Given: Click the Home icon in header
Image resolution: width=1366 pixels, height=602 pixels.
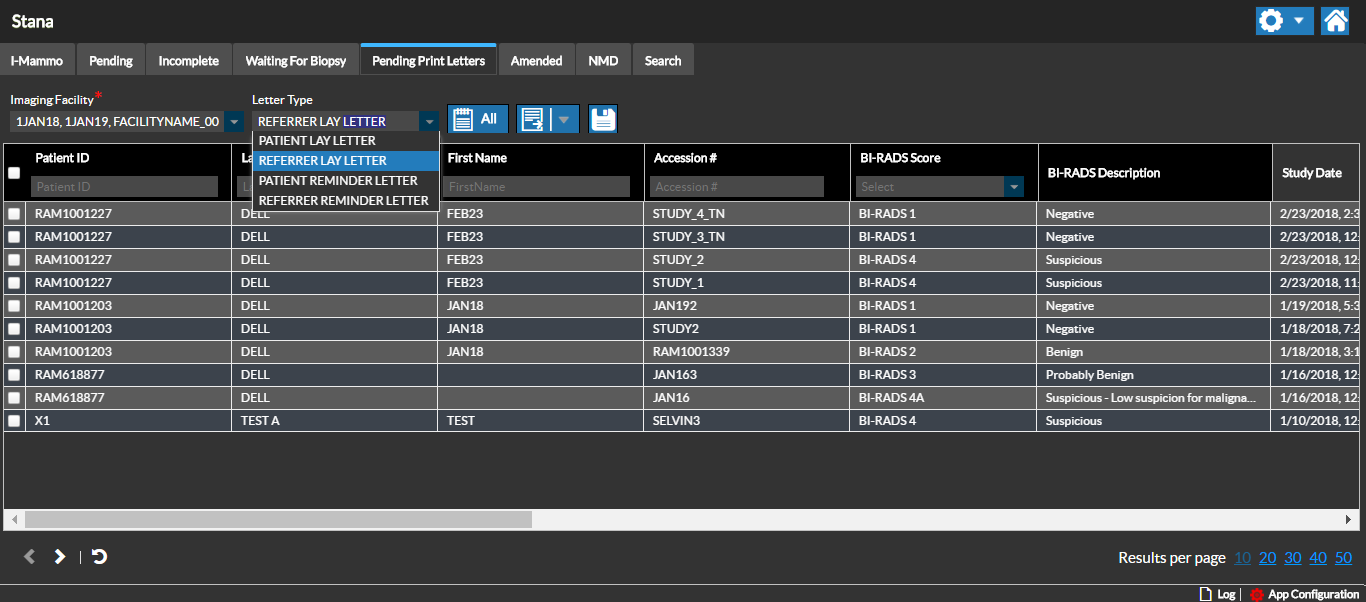Looking at the screenshot, I should 1335,21.
